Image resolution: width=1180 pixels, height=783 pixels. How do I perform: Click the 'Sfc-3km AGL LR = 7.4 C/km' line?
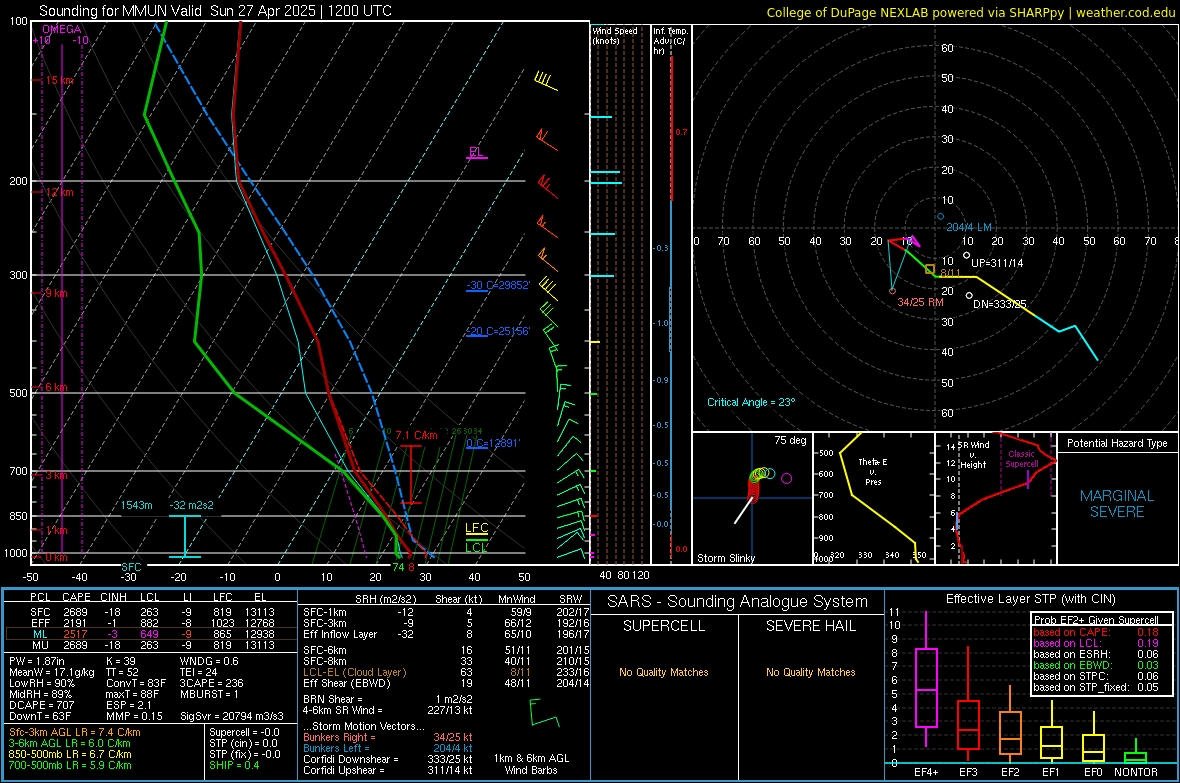tap(75, 733)
